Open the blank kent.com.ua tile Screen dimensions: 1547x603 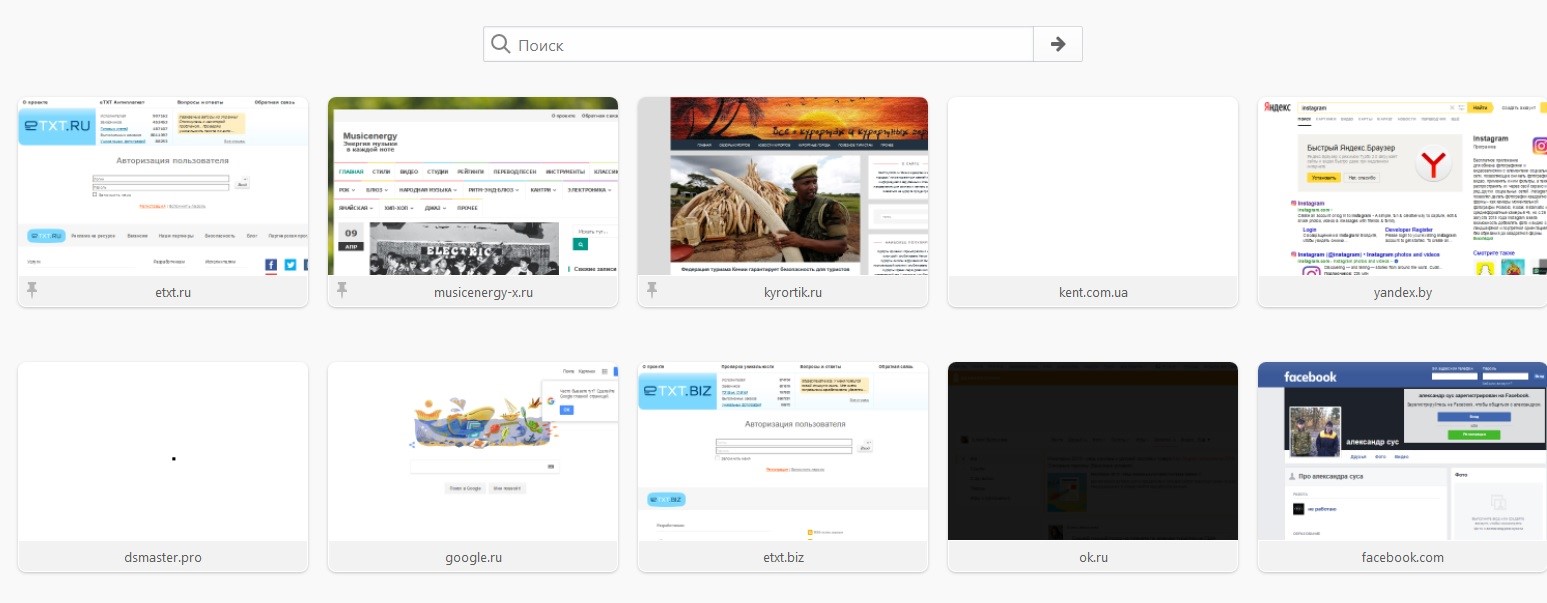coord(1093,187)
